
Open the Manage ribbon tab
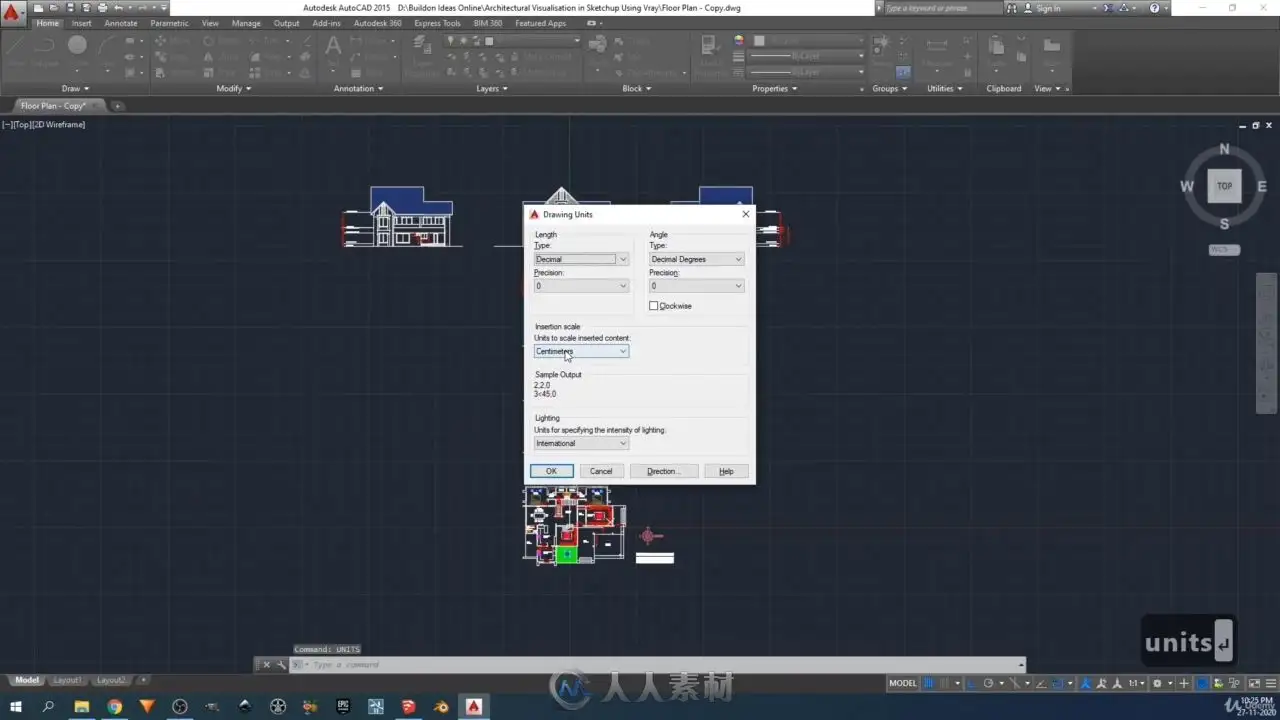click(246, 23)
